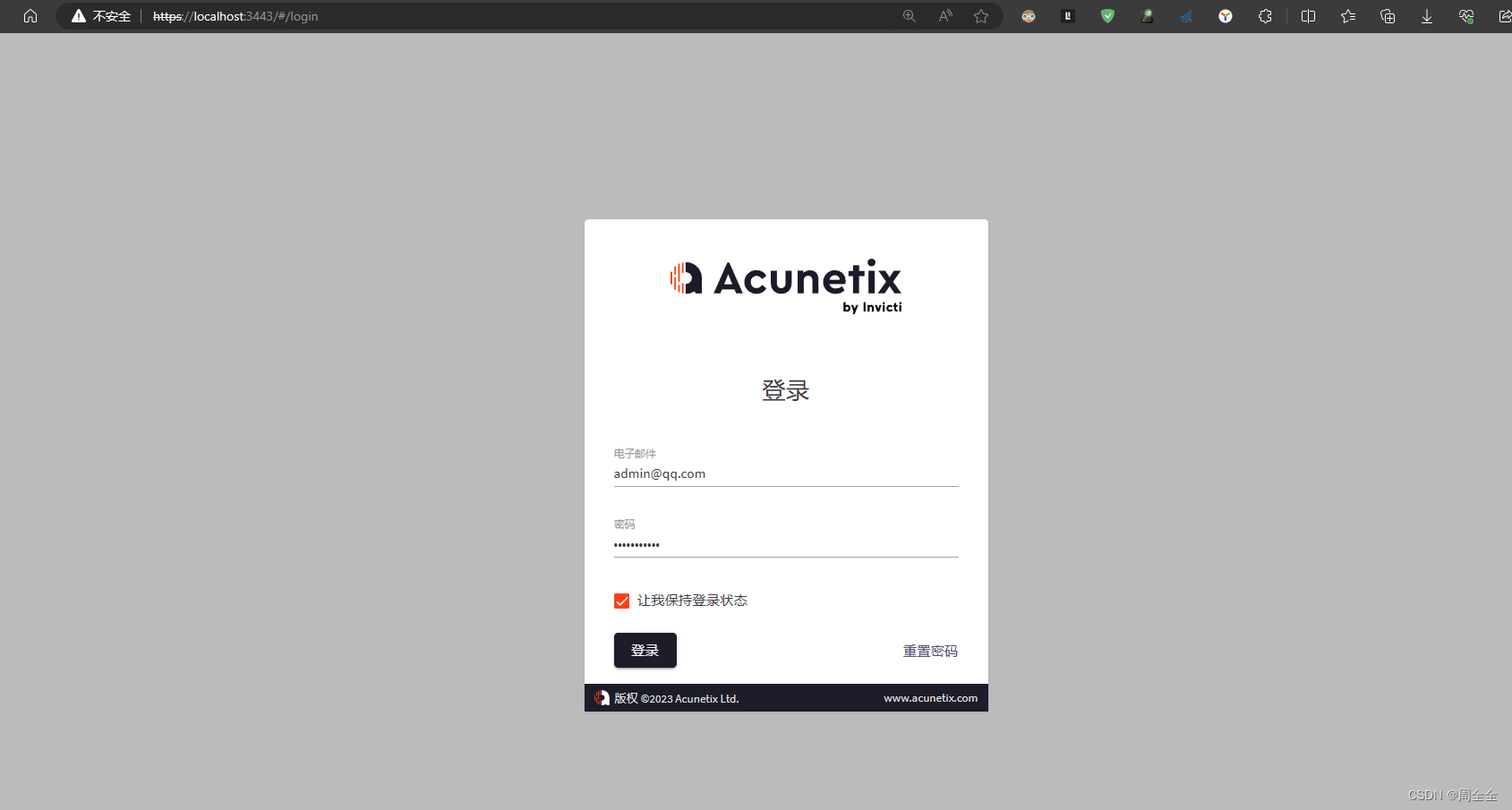Focus the 密码 password input field
Screen dimensions: 1512x810
[786, 545]
